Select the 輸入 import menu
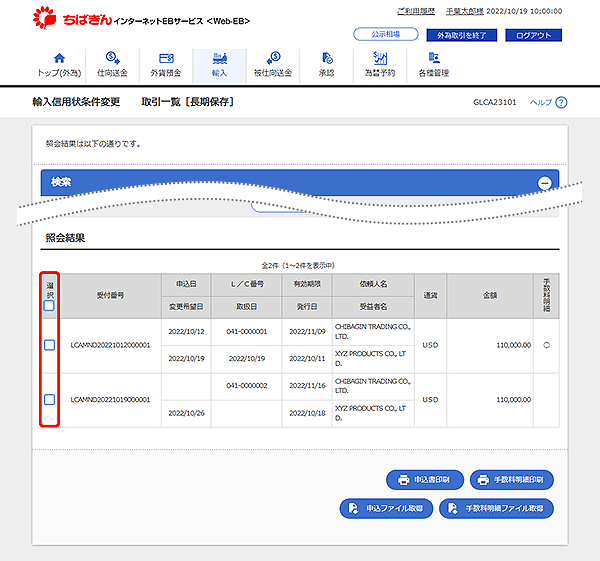Image resolution: width=600 pixels, height=561 pixels. coord(219,65)
